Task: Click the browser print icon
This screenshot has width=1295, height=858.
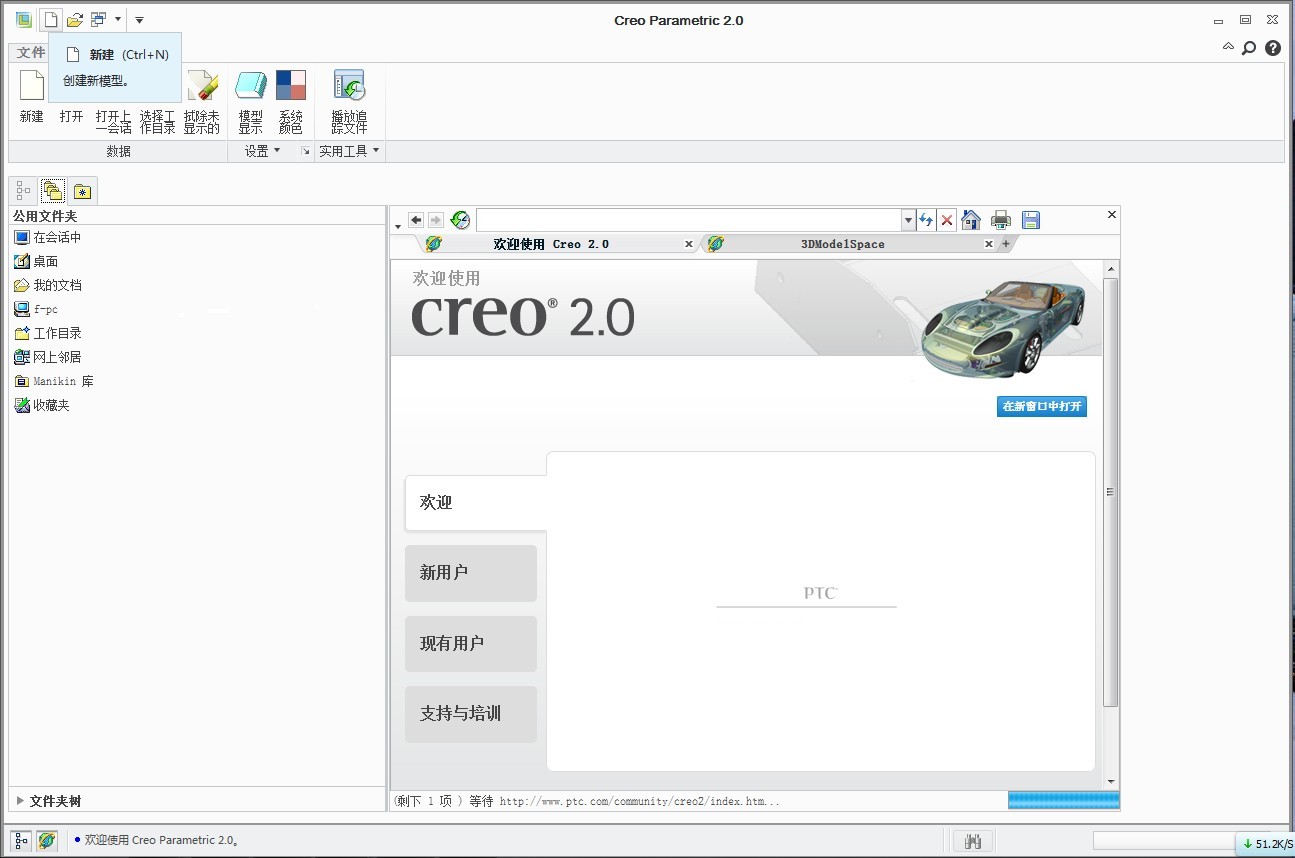Action: pyautogui.click(x=1001, y=220)
